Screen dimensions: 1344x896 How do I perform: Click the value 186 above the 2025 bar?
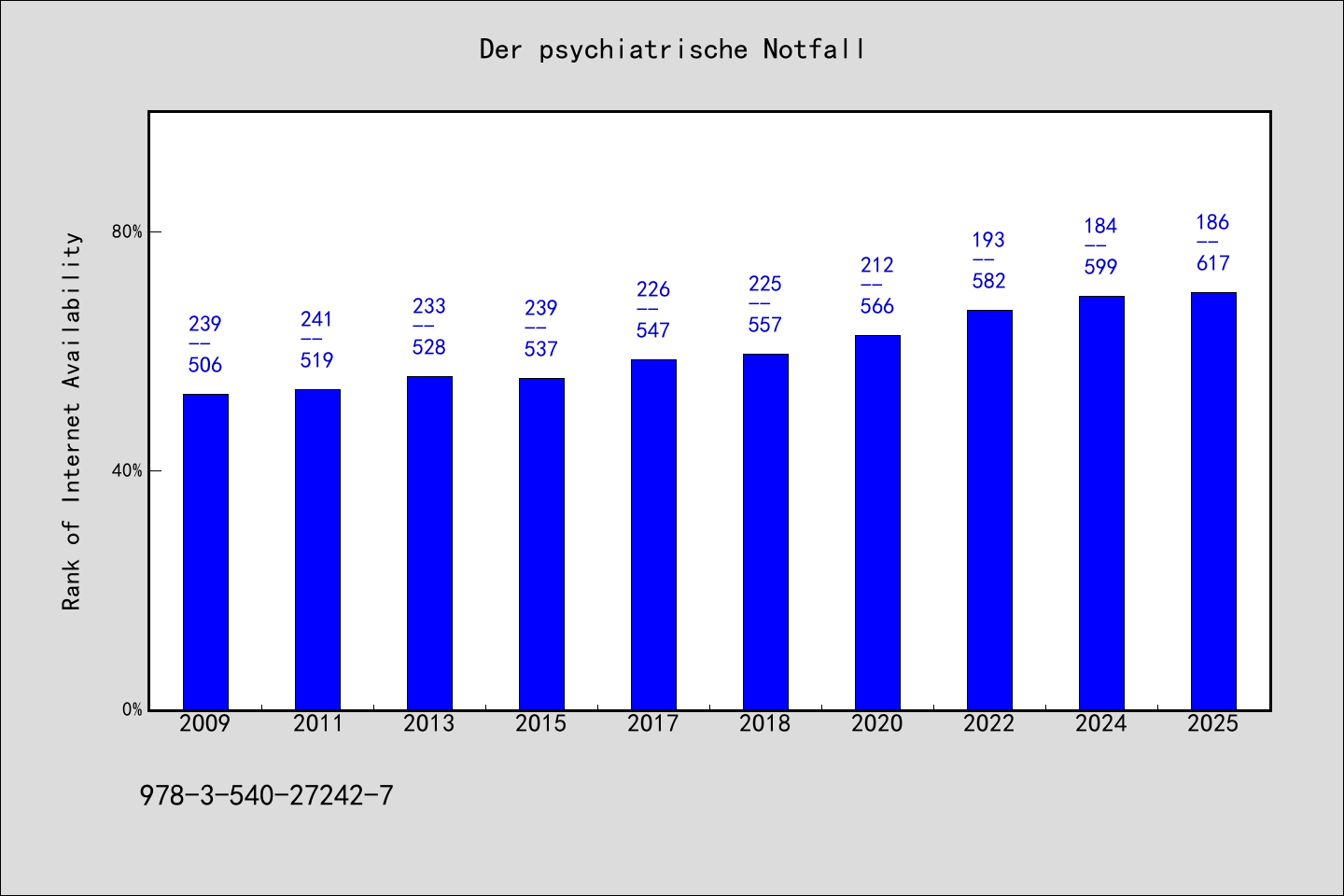click(x=1213, y=222)
